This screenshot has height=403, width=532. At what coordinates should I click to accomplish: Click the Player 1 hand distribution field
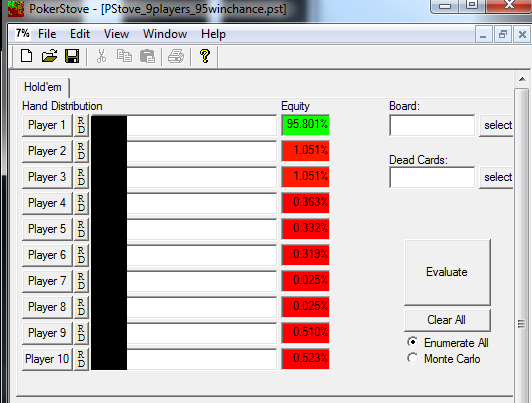pos(184,125)
